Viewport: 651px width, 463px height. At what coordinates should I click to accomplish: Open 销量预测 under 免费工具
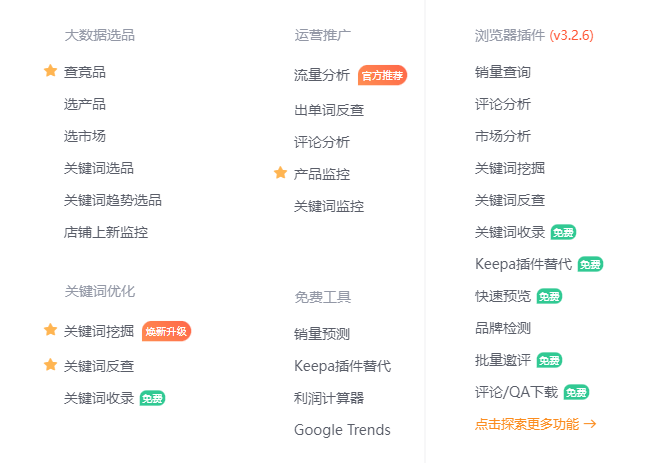[x=322, y=334]
